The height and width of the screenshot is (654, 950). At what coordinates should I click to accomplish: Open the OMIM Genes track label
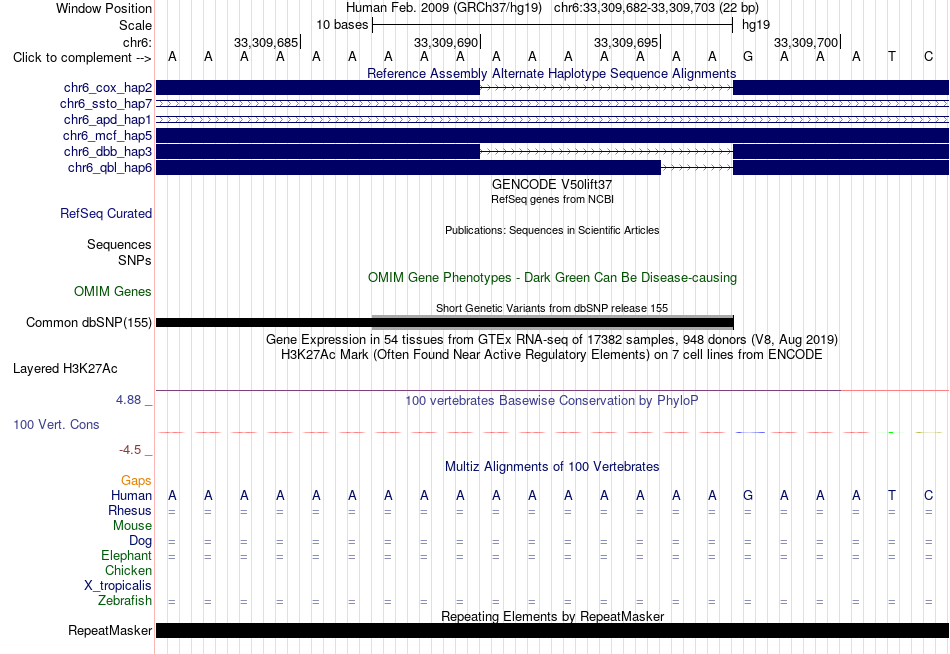pyautogui.click(x=112, y=292)
